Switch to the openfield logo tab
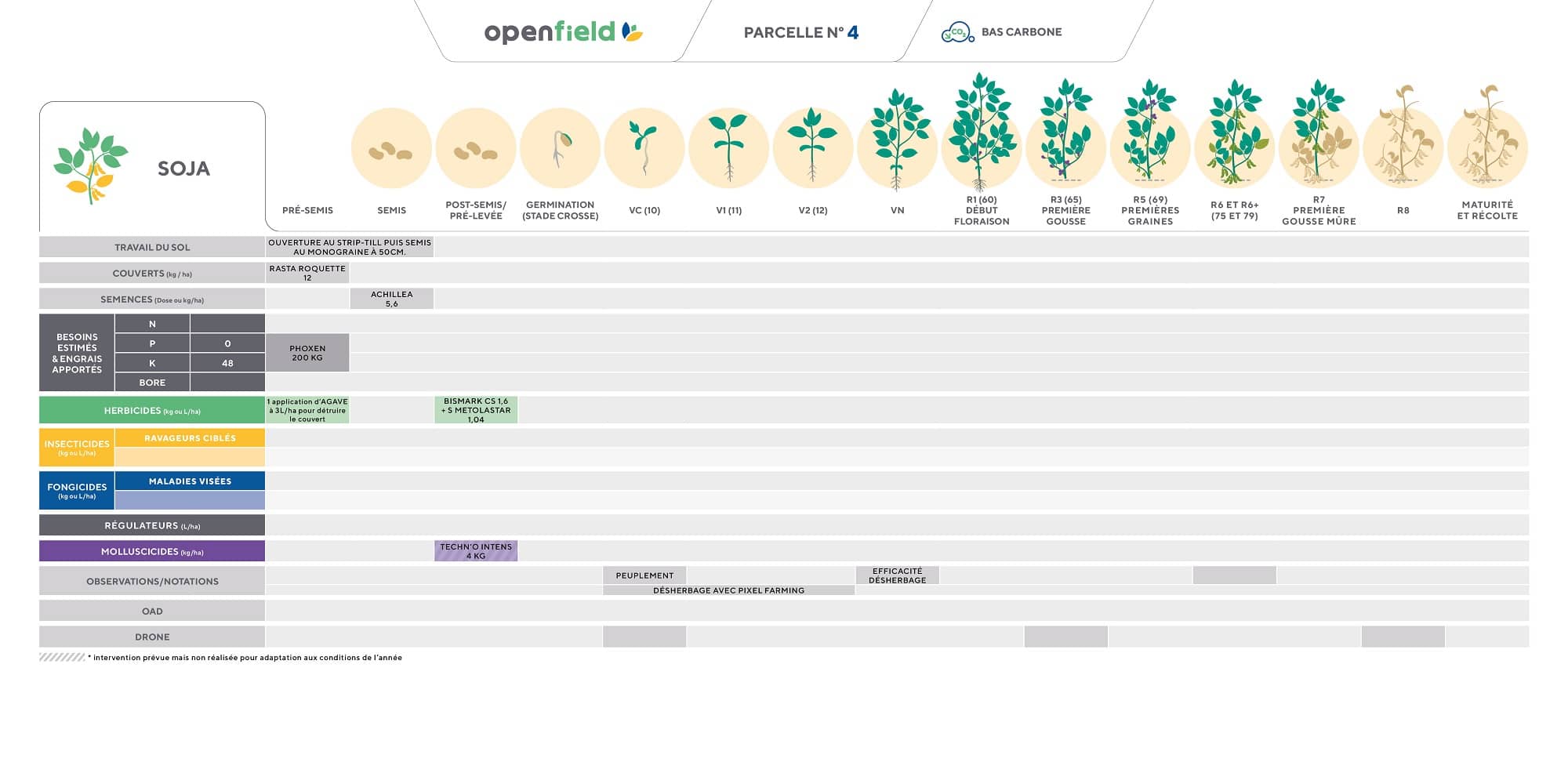Viewport: 1568px width, 784px height. tap(563, 32)
